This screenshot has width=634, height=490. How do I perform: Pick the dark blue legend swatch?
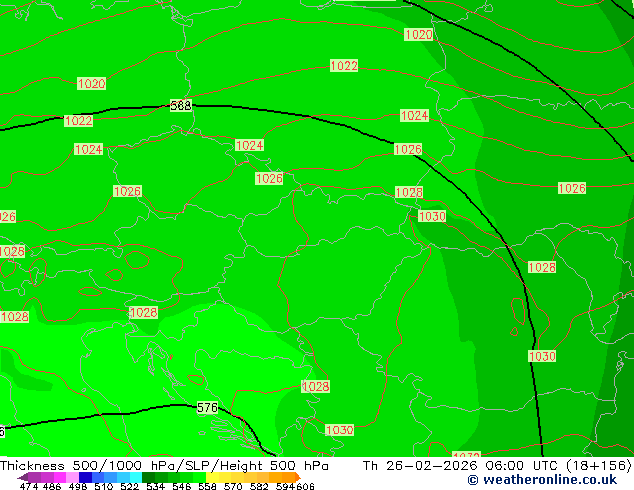pos(85,477)
